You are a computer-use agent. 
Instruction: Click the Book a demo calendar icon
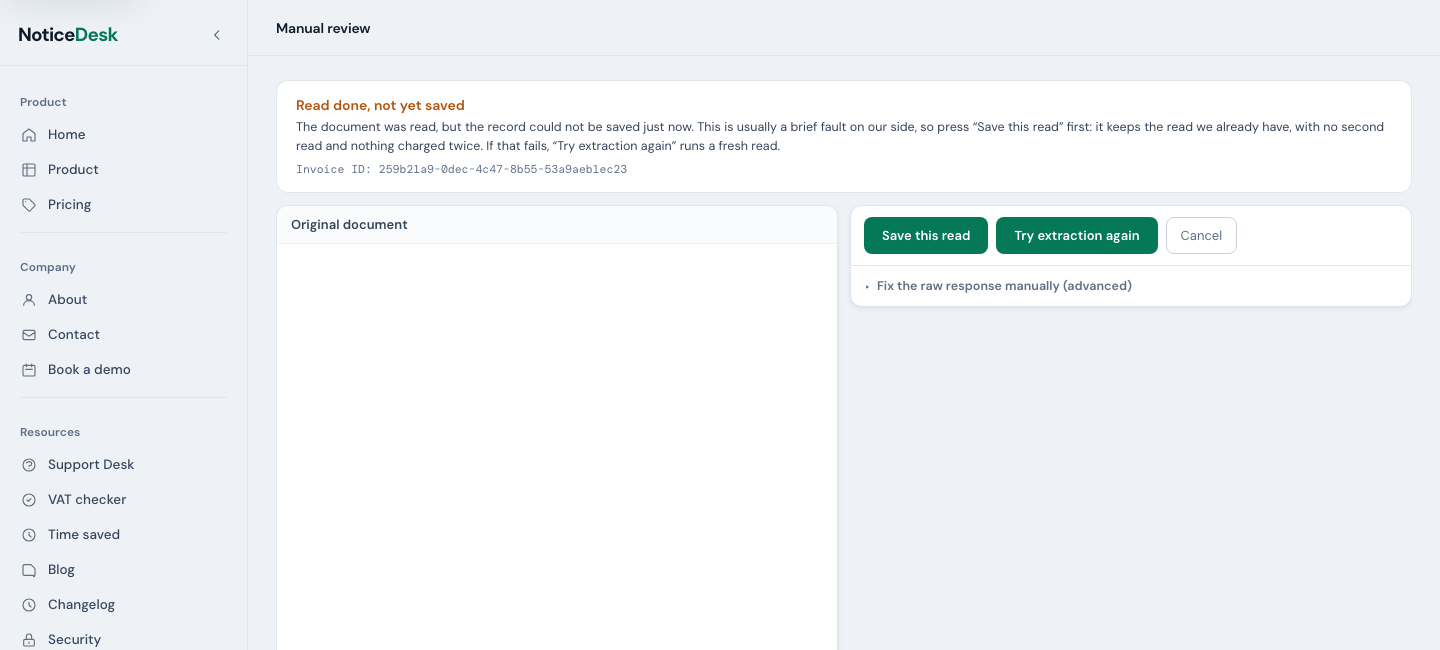tap(29, 370)
